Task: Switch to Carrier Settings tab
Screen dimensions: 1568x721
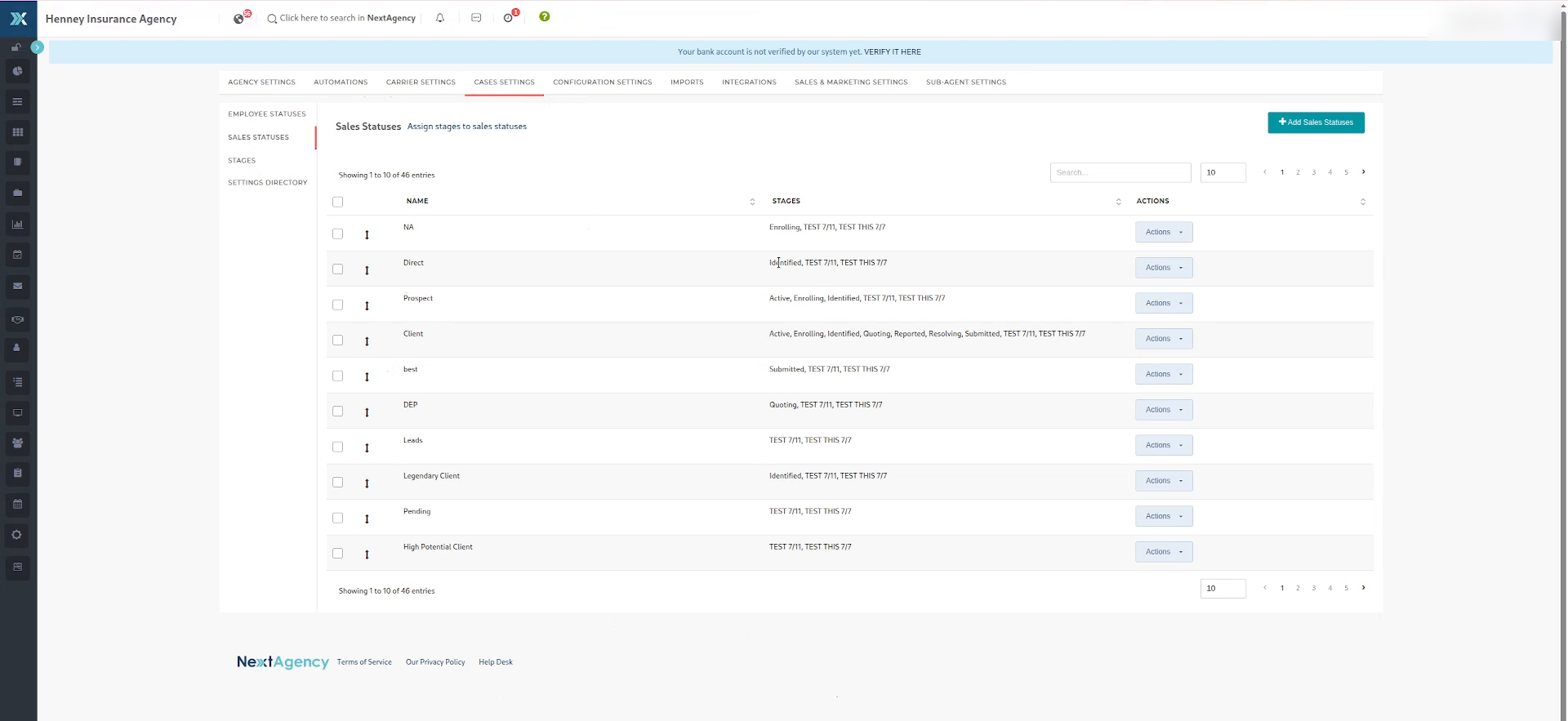Action: [x=421, y=82]
